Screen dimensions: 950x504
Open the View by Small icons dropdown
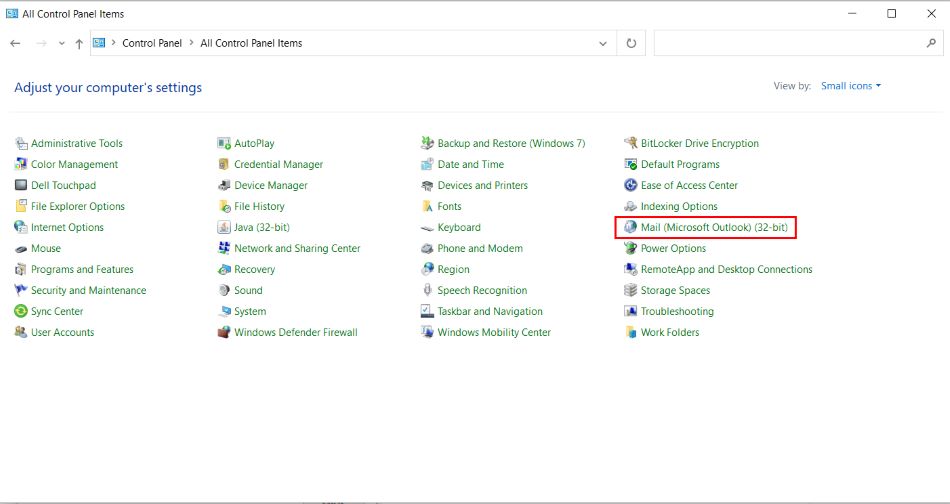point(850,86)
